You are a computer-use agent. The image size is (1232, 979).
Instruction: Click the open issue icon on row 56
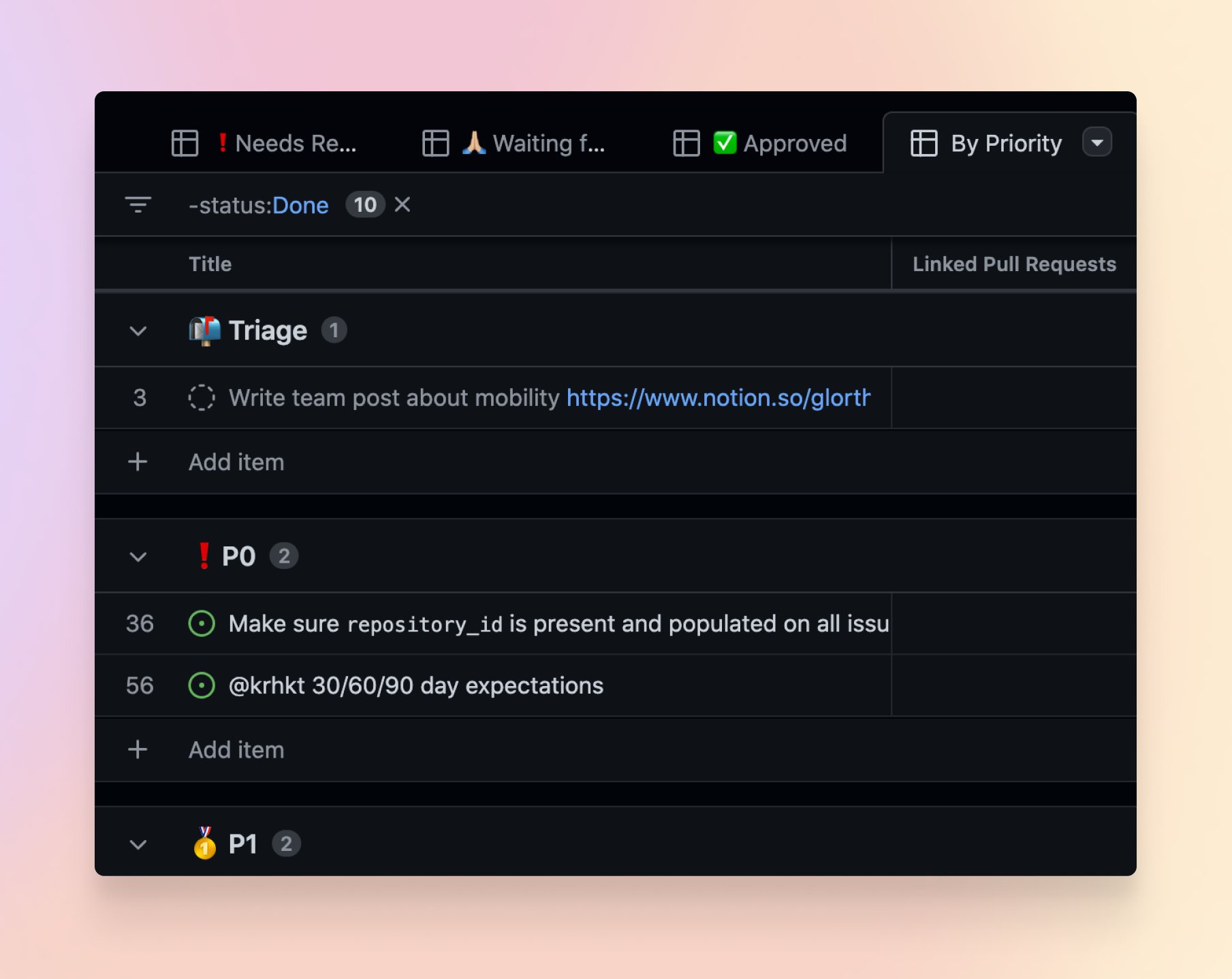[202, 685]
